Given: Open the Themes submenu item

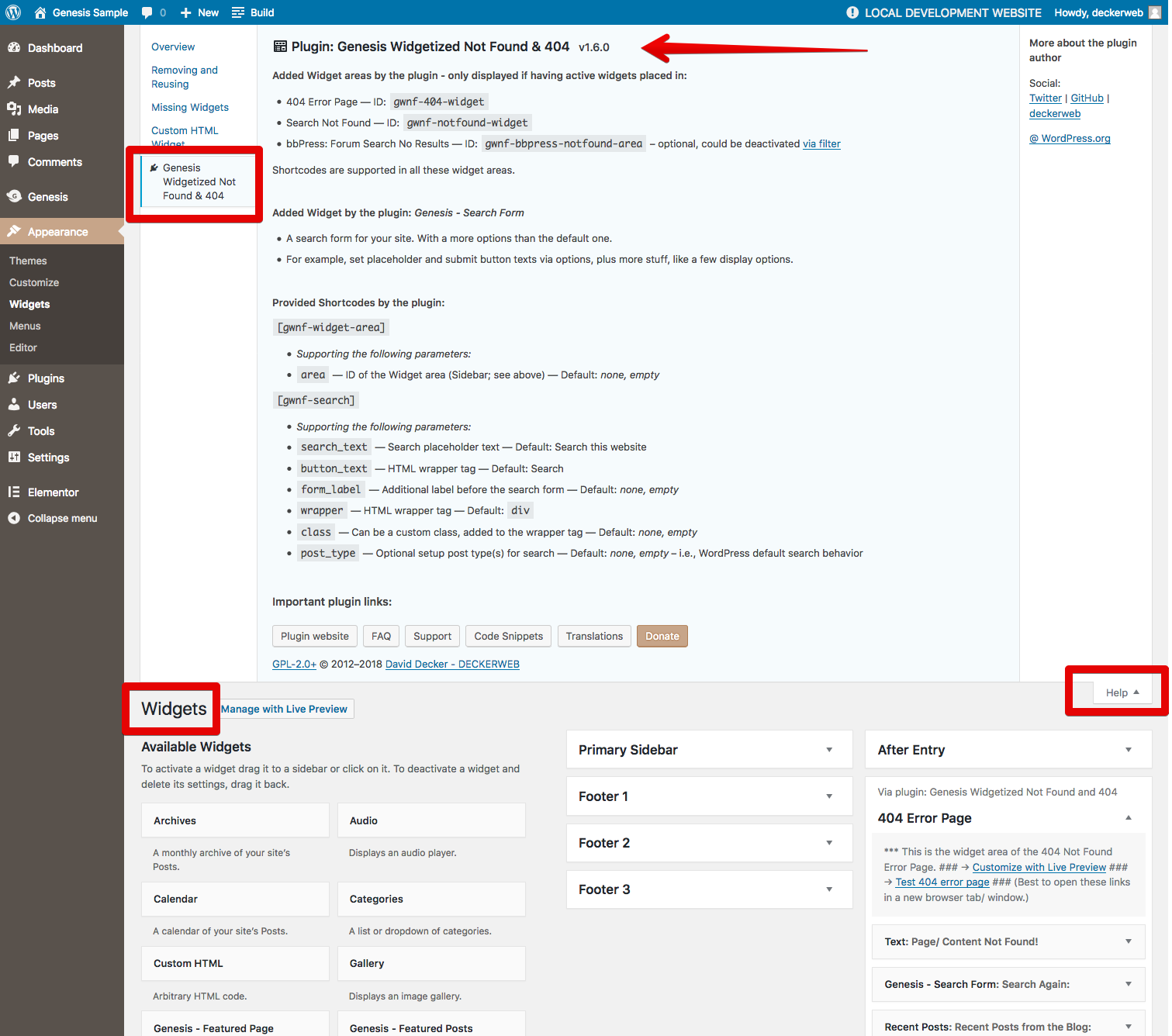Looking at the screenshot, I should 28,261.
